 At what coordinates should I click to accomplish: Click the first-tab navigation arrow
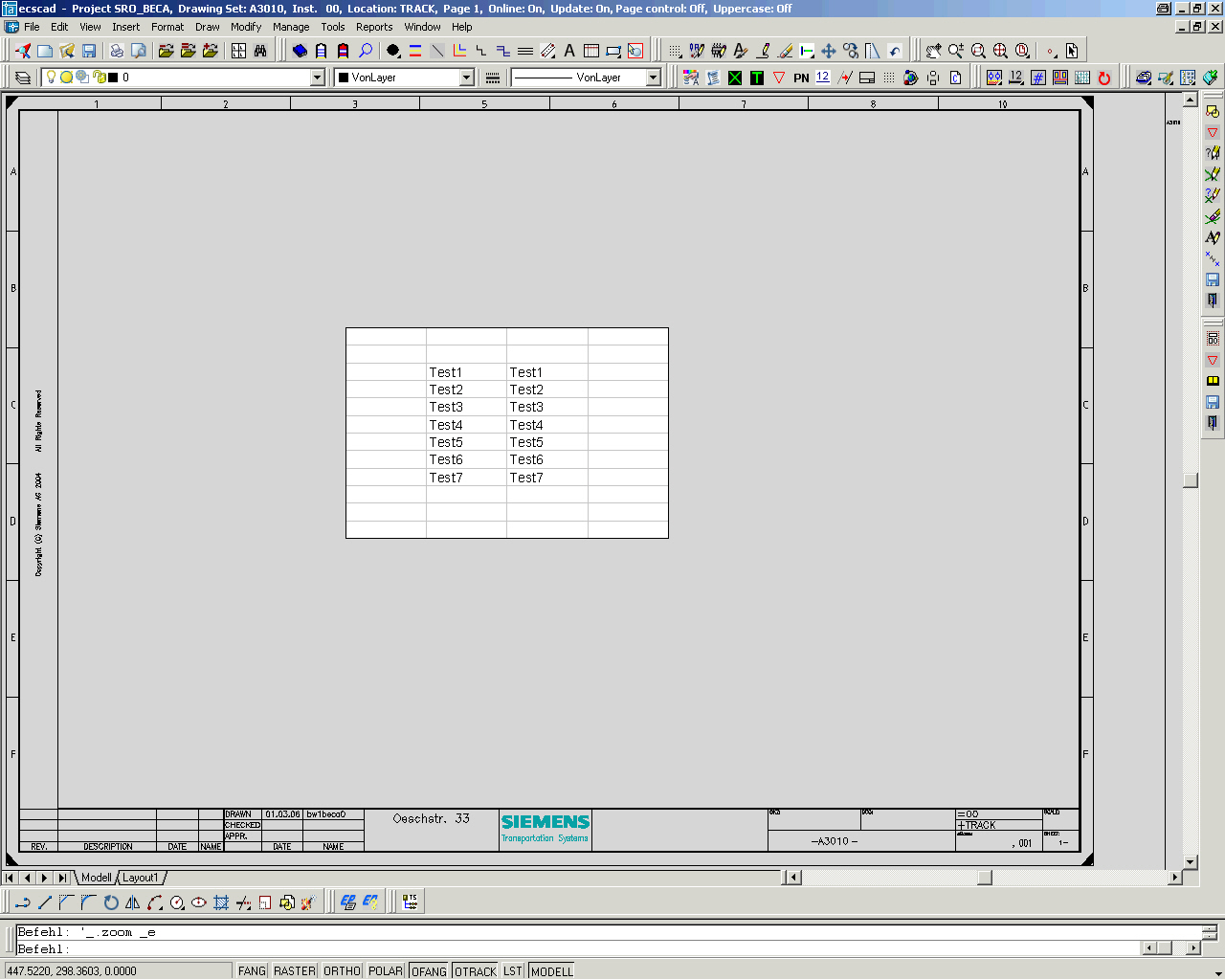pos(10,878)
